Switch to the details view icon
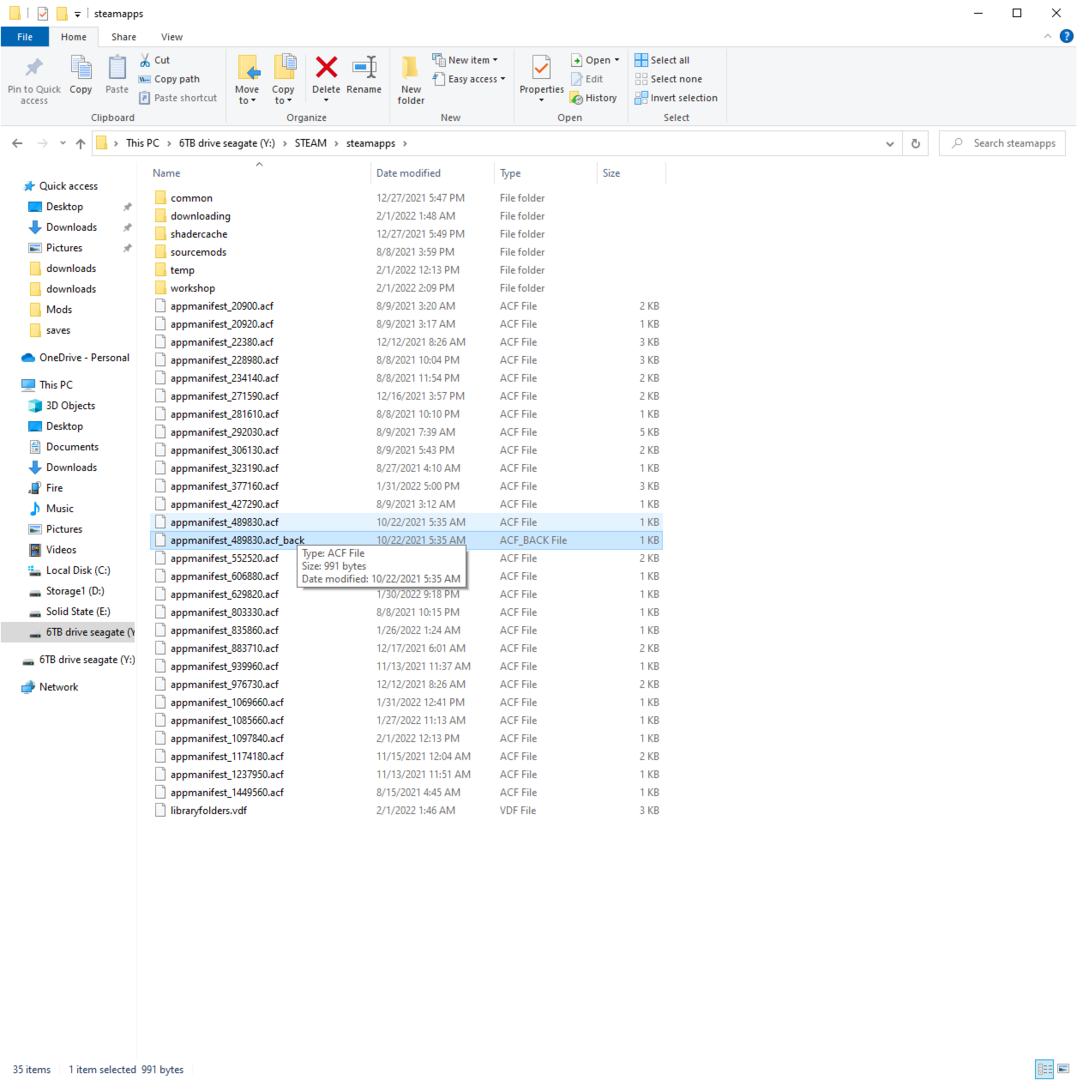Screen dimensions: 1077x1080 coord(1045,1069)
